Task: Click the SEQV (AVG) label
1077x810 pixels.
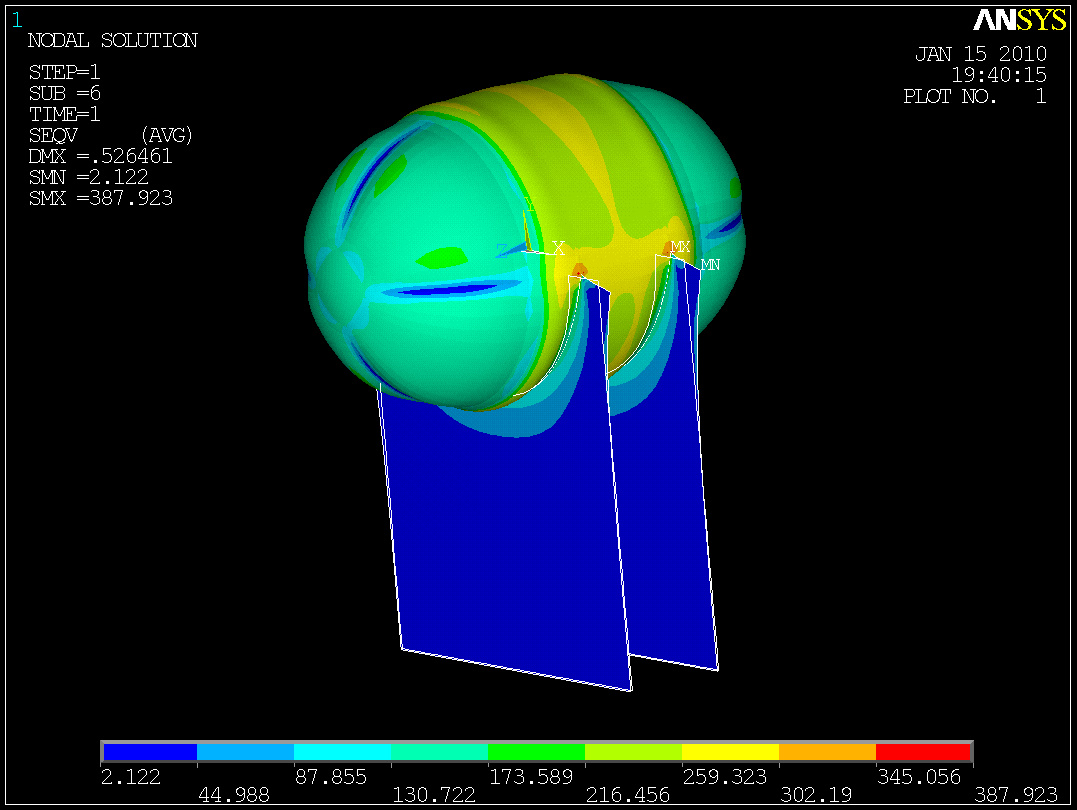Action: click(x=110, y=135)
